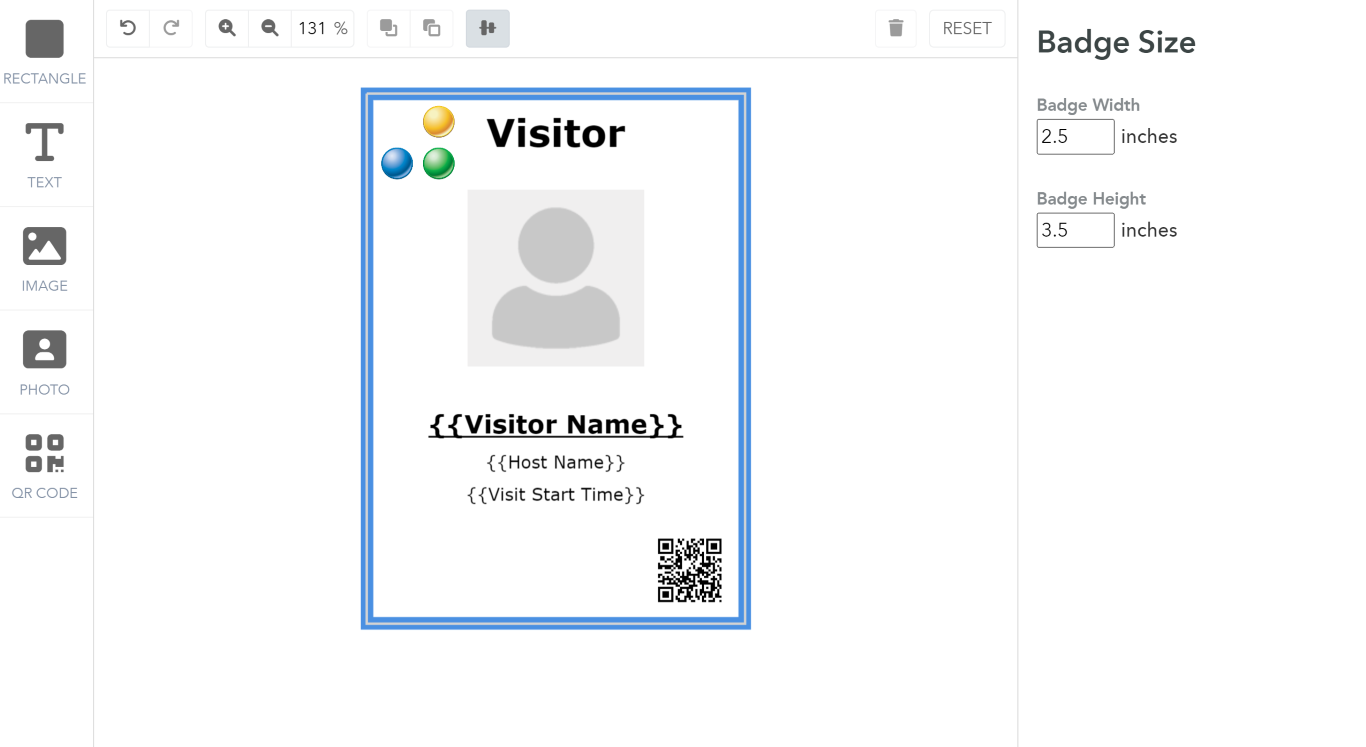Redo the last change
Screen dimensions: 1366x747
pos(171,28)
